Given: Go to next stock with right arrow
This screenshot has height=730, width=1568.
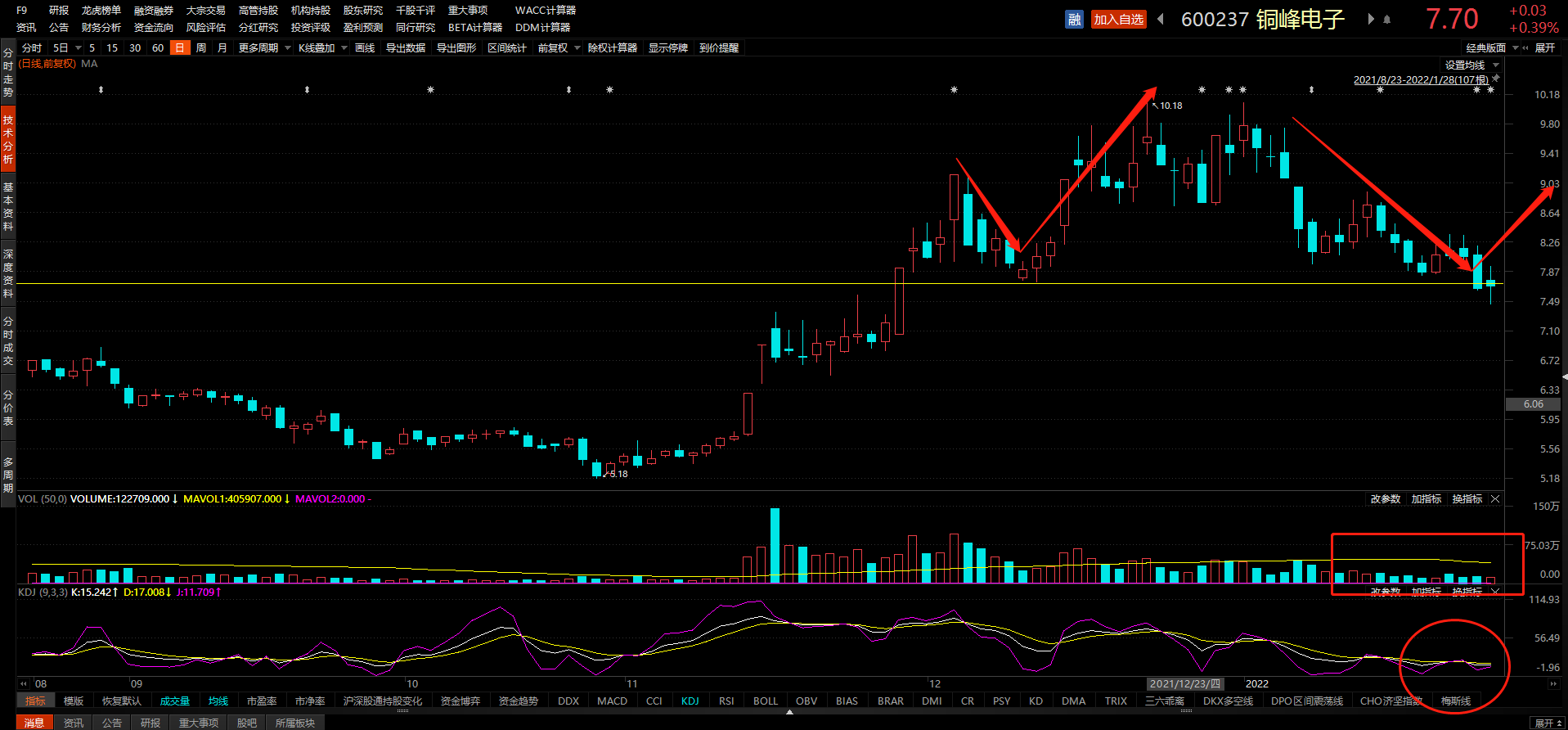Looking at the screenshot, I should coord(1371,19).
